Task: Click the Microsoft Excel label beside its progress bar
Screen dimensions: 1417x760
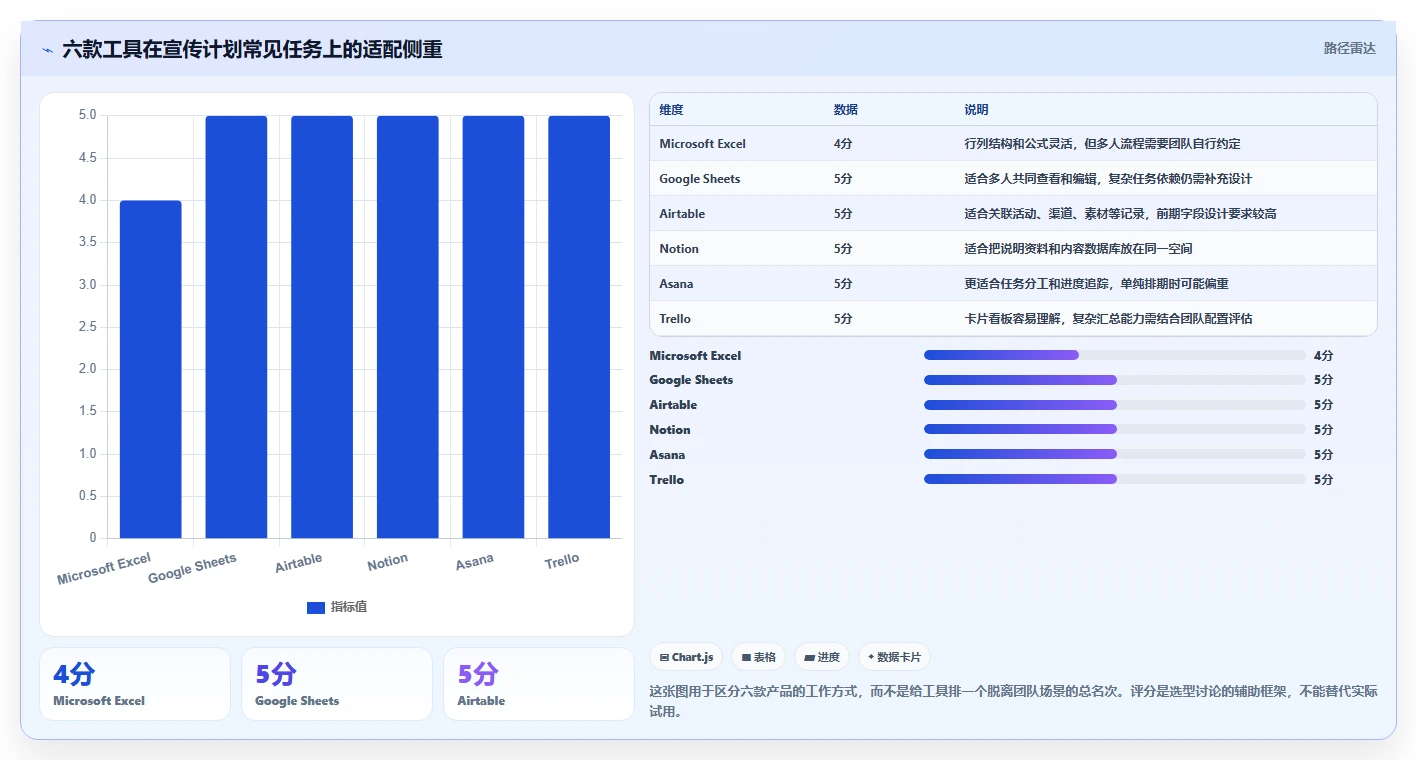Action: (695, 355)
